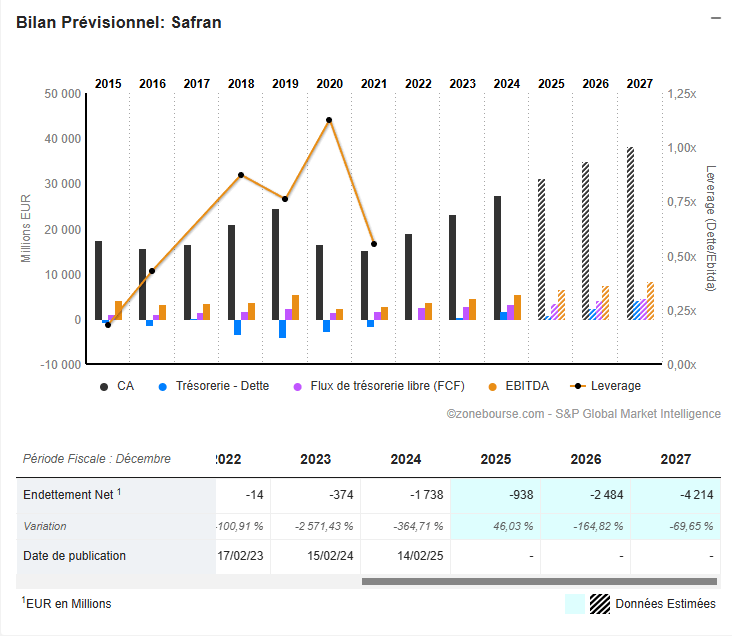This screenshot has height=636, width=732.
Task: Click the 2020 leverage peak point
Action: pos(329,120)
